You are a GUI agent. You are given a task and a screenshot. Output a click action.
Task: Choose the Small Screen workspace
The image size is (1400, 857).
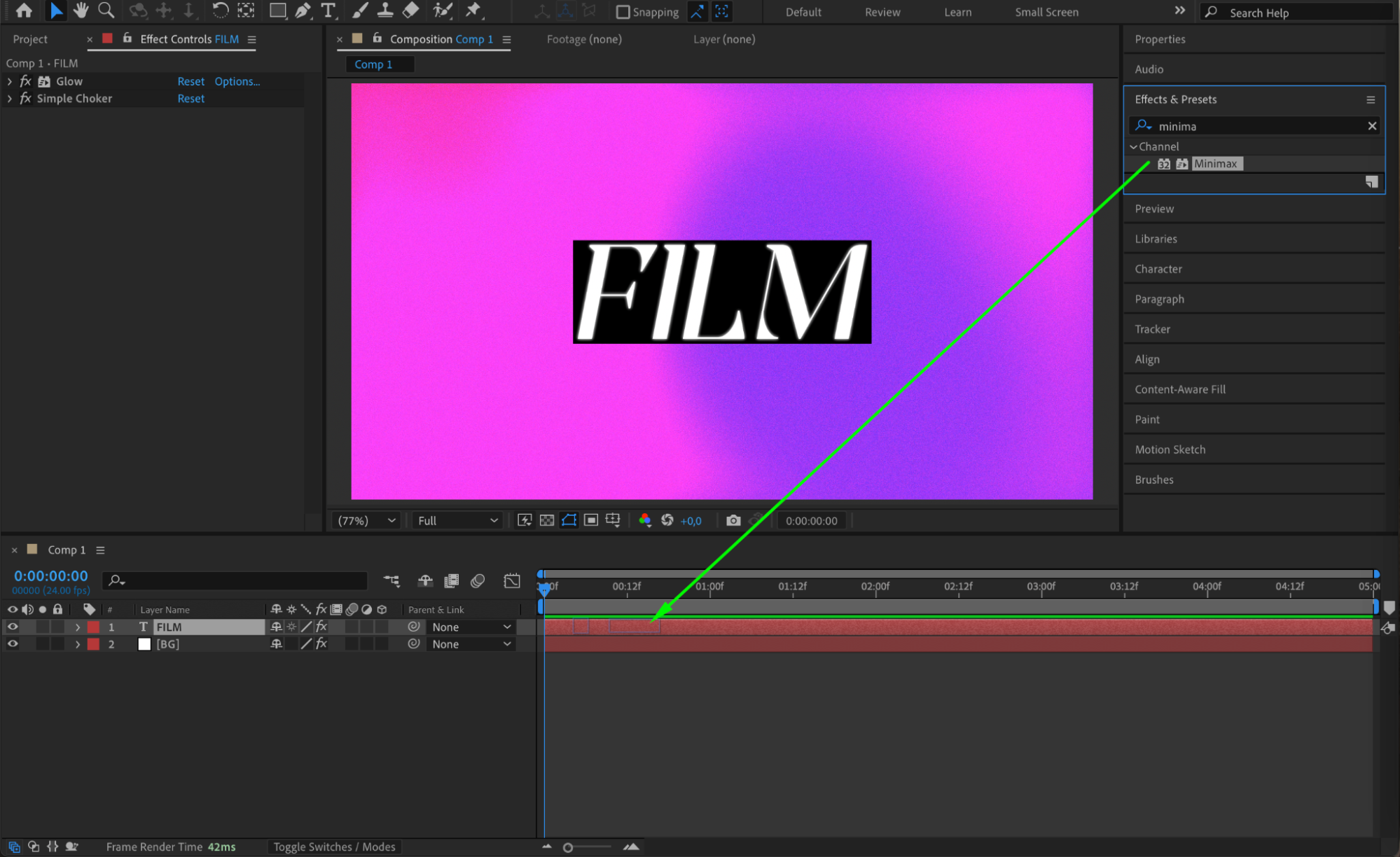(x=1046, y=12)
